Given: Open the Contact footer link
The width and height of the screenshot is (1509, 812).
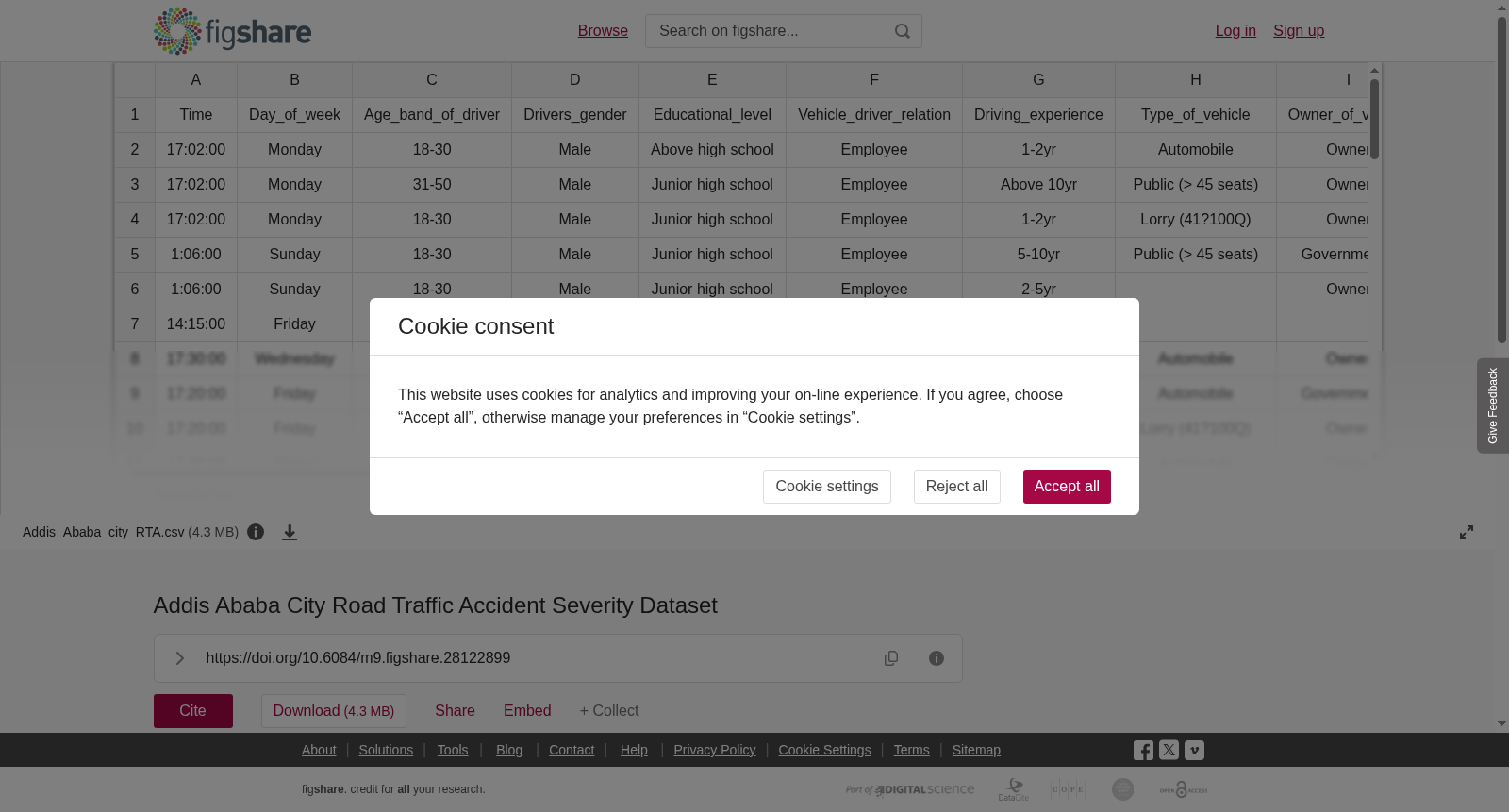Looking at the screenshot, I should (x=572, y=750).
